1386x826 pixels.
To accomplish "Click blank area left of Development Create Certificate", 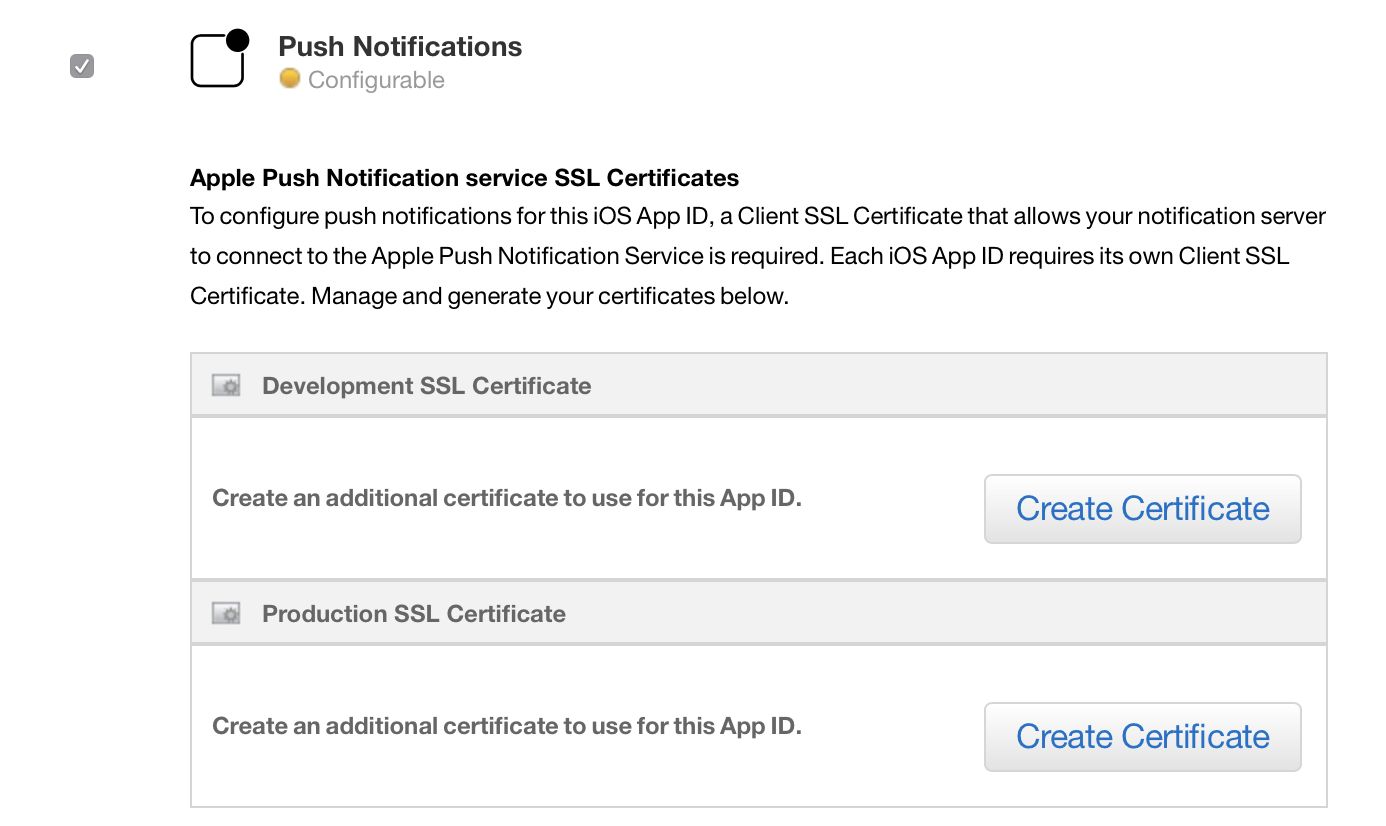I will click(890, 540).
